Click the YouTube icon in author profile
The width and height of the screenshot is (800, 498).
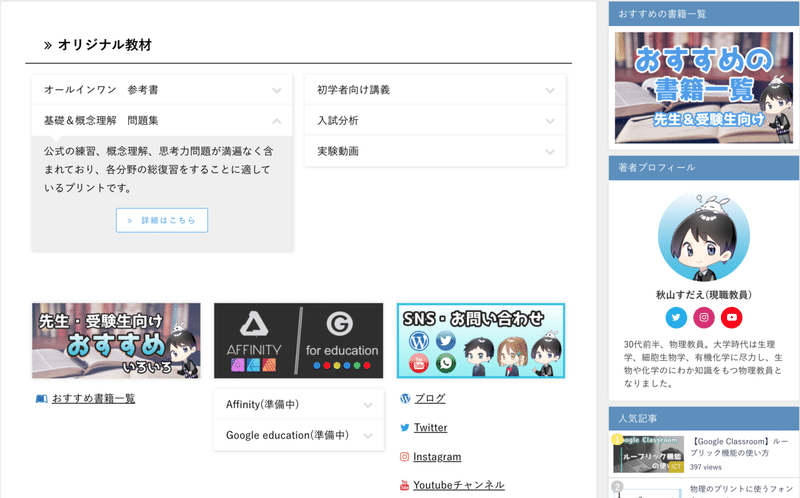(x=731, y=317)
